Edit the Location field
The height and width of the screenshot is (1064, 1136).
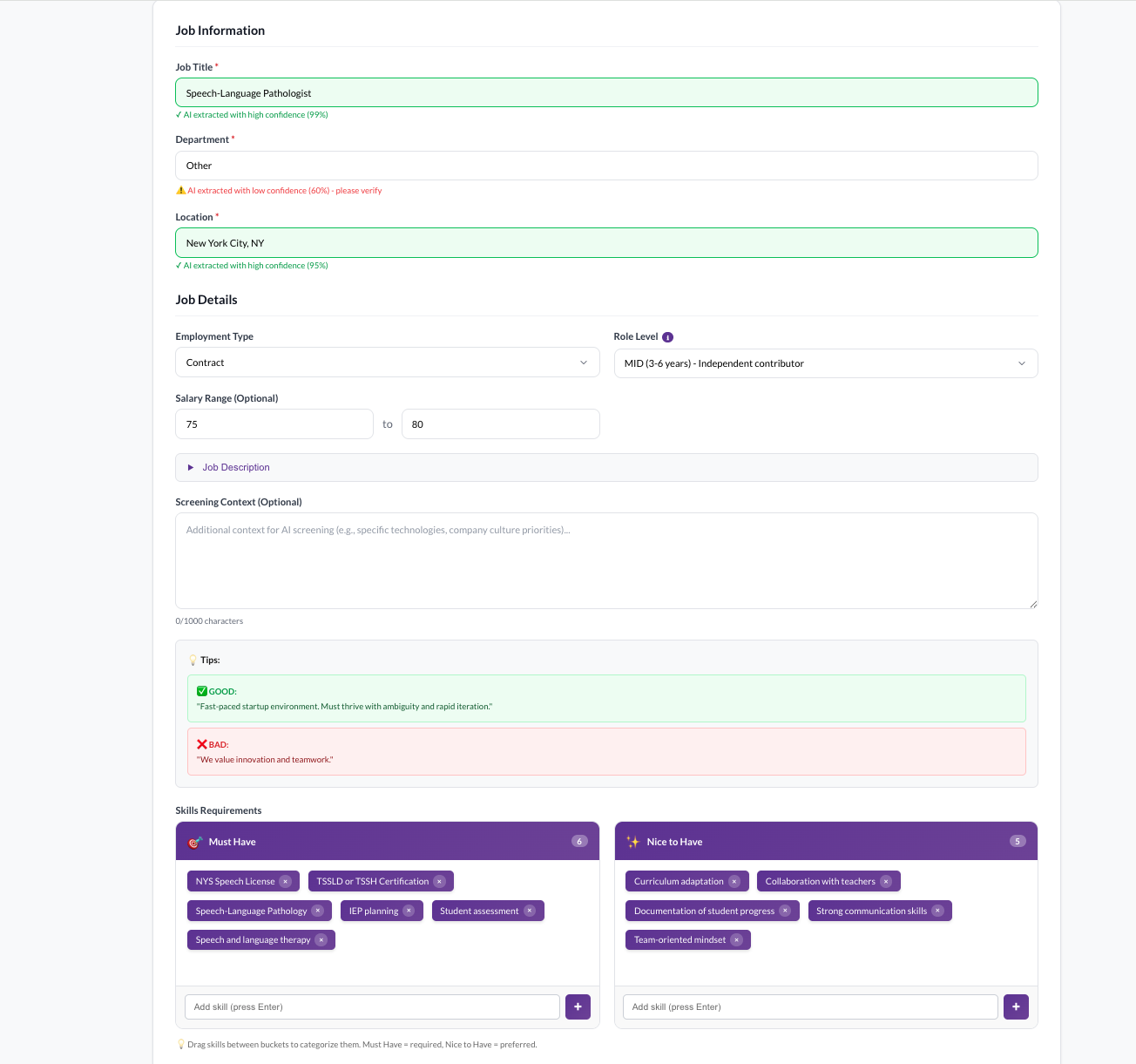607,243
